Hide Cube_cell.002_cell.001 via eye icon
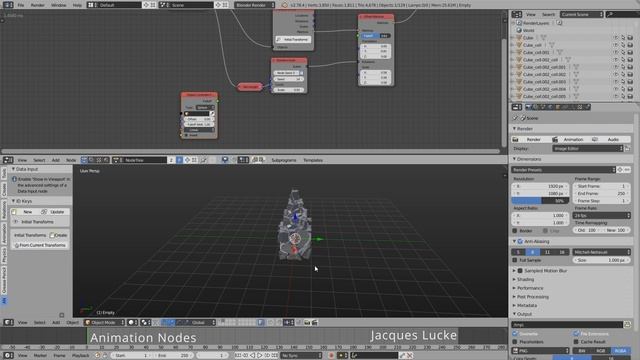Screen dimensions: 640x360 (616, 67)
